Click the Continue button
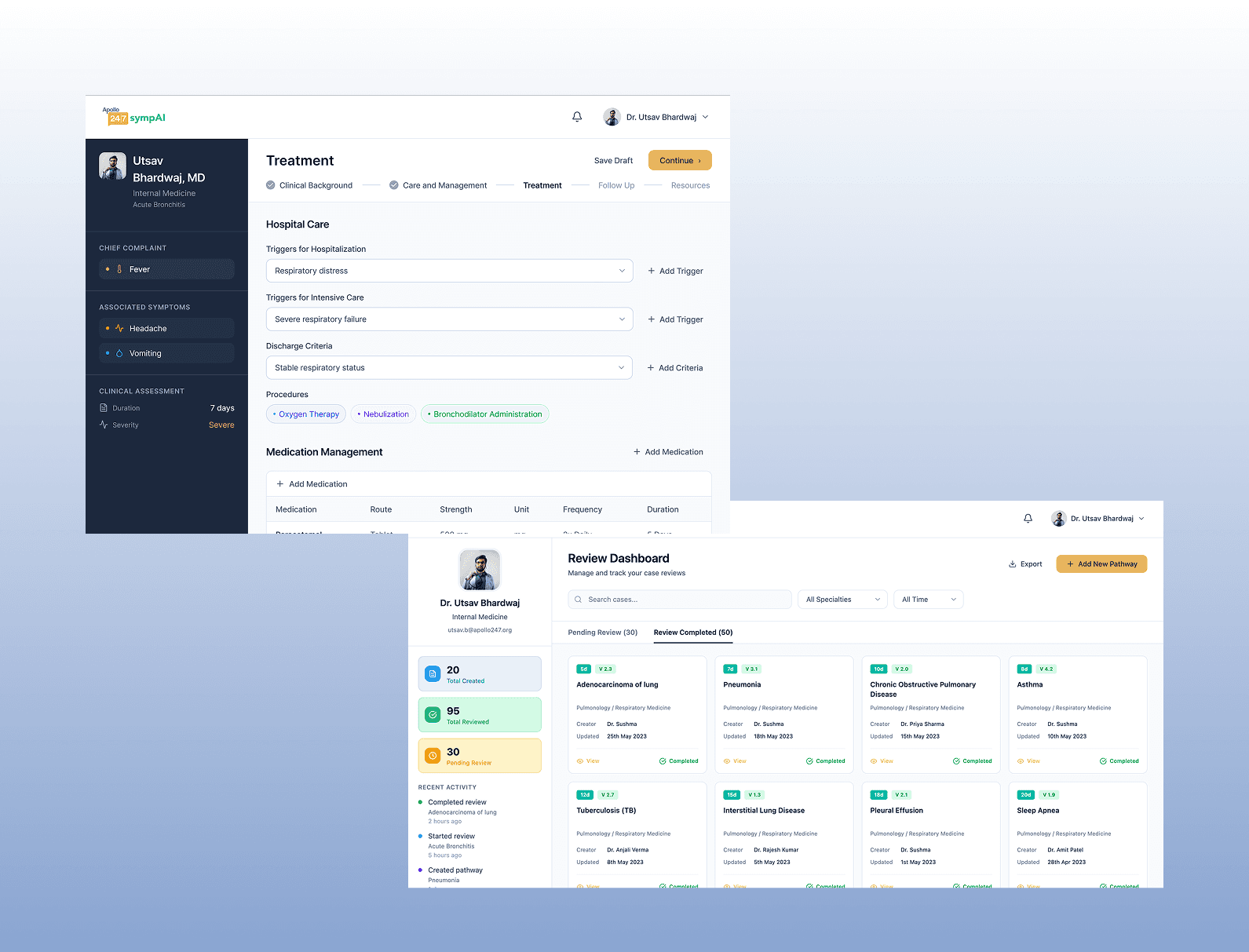The image size is (1249, 952). point(680,160)
